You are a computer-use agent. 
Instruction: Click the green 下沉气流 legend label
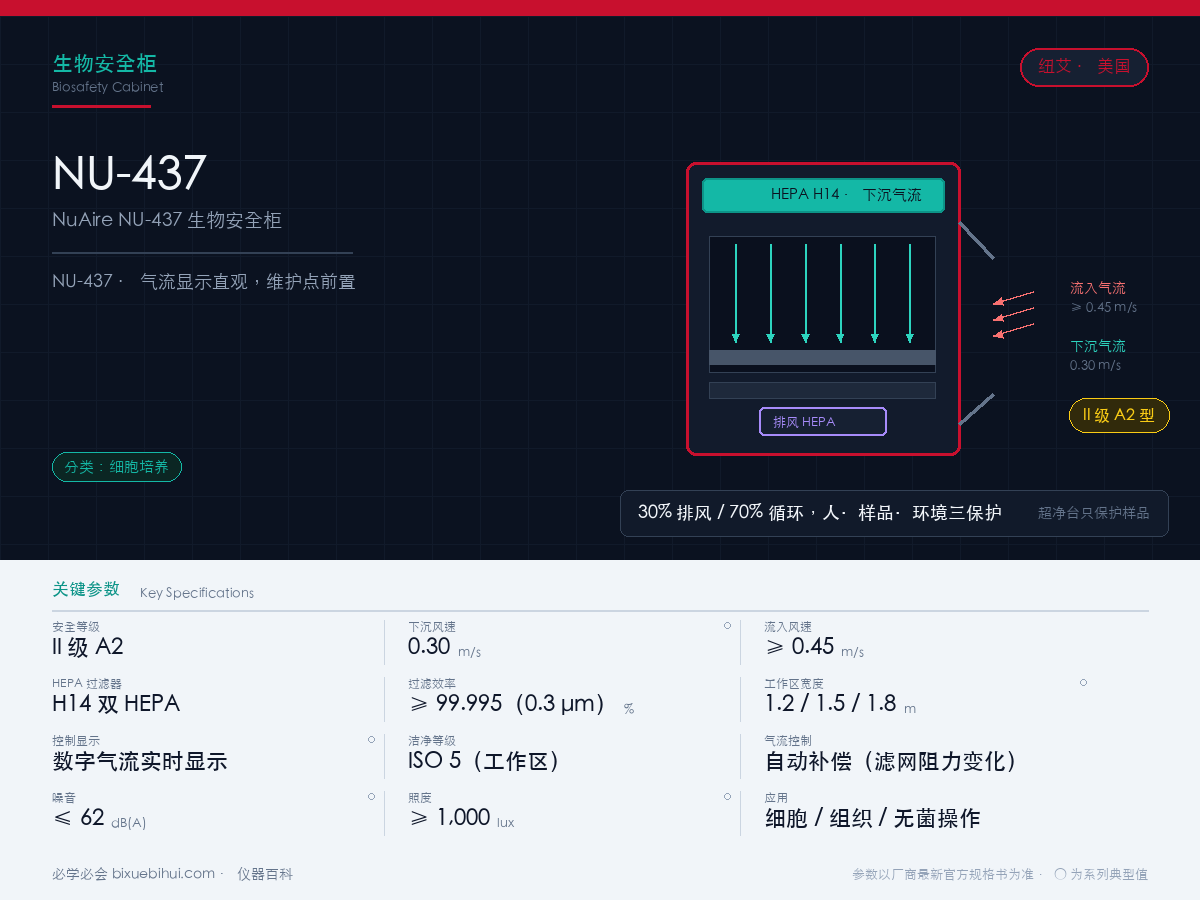click(1098, 346)
